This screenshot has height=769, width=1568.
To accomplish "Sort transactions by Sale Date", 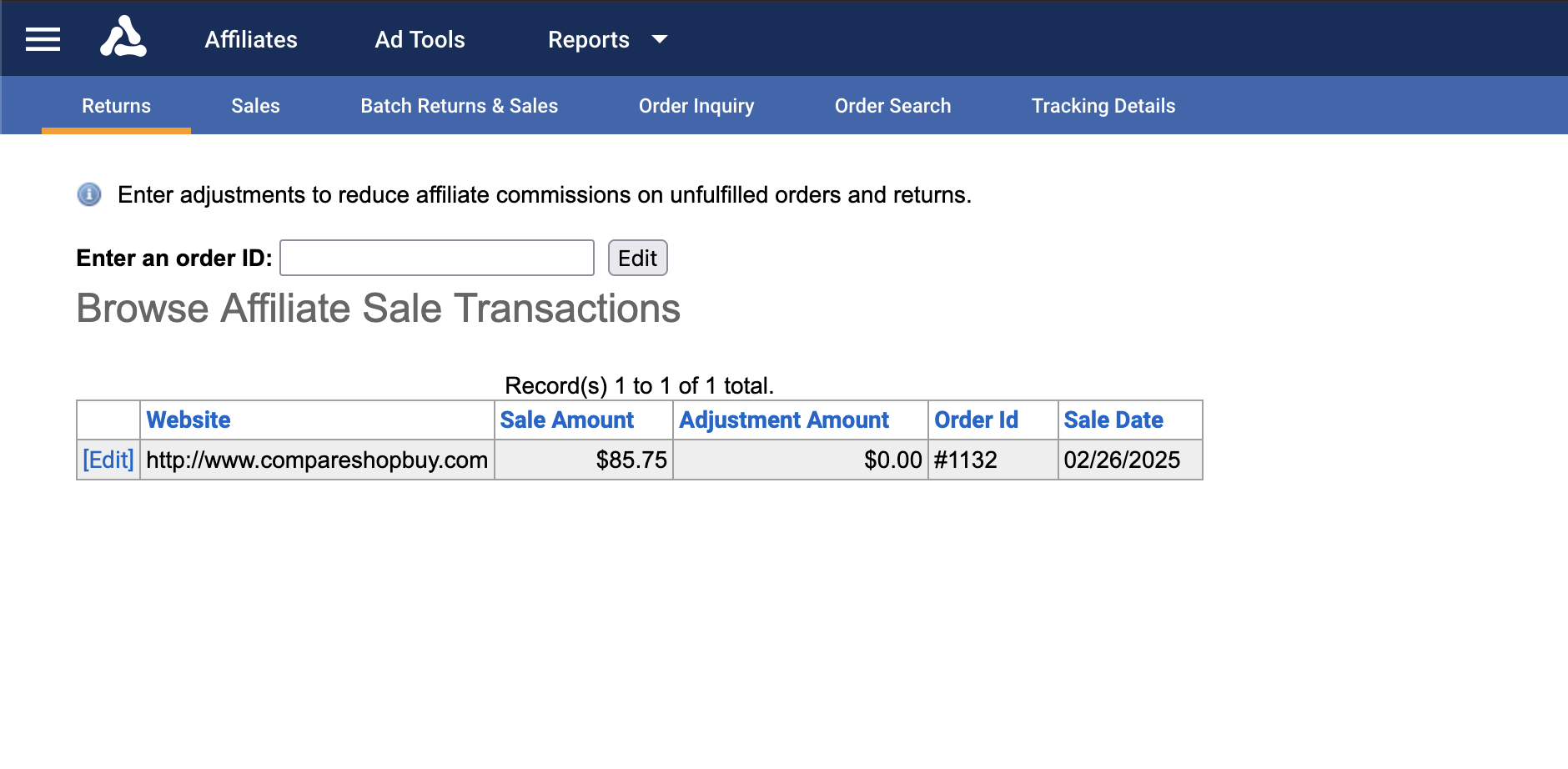I will coord(1113,420).
